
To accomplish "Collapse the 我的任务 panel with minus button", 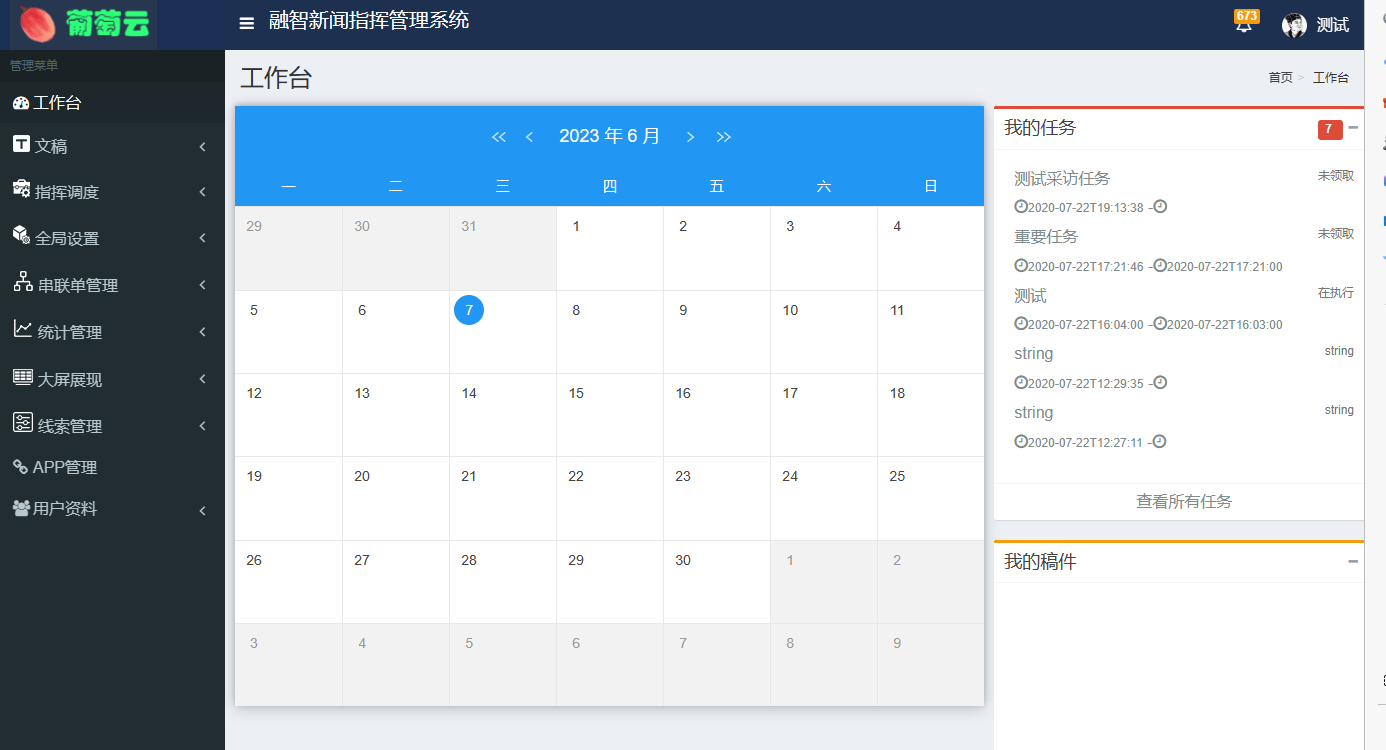I will pos(1353,128).
